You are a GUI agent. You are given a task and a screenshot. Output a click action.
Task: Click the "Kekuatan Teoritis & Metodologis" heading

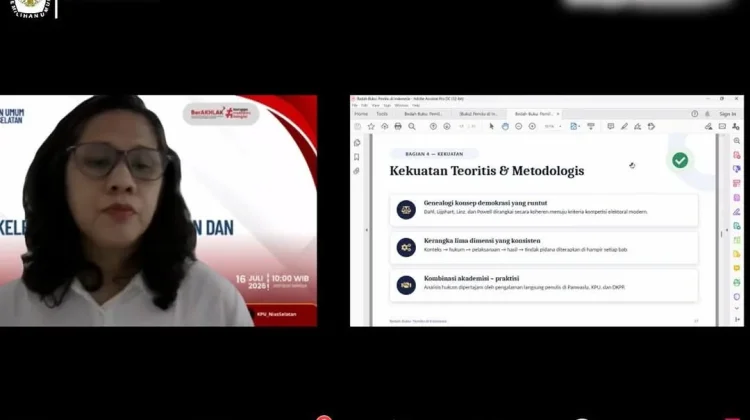click(x=486, y=171)
